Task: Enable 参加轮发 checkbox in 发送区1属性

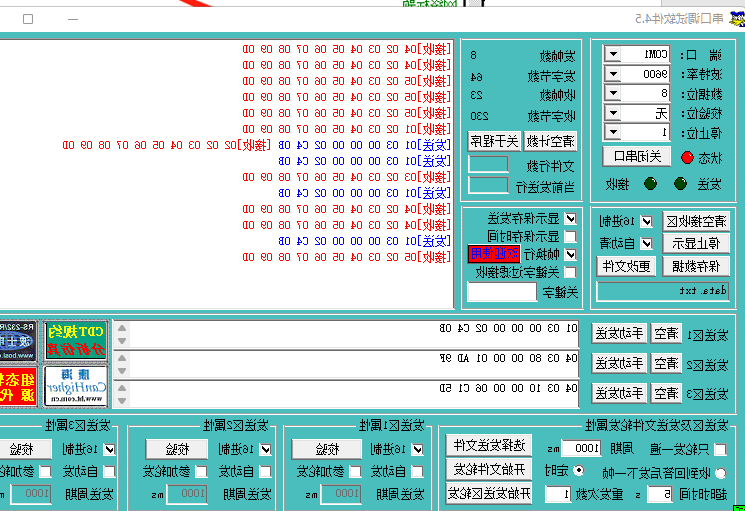Action: tap(355, 472)
